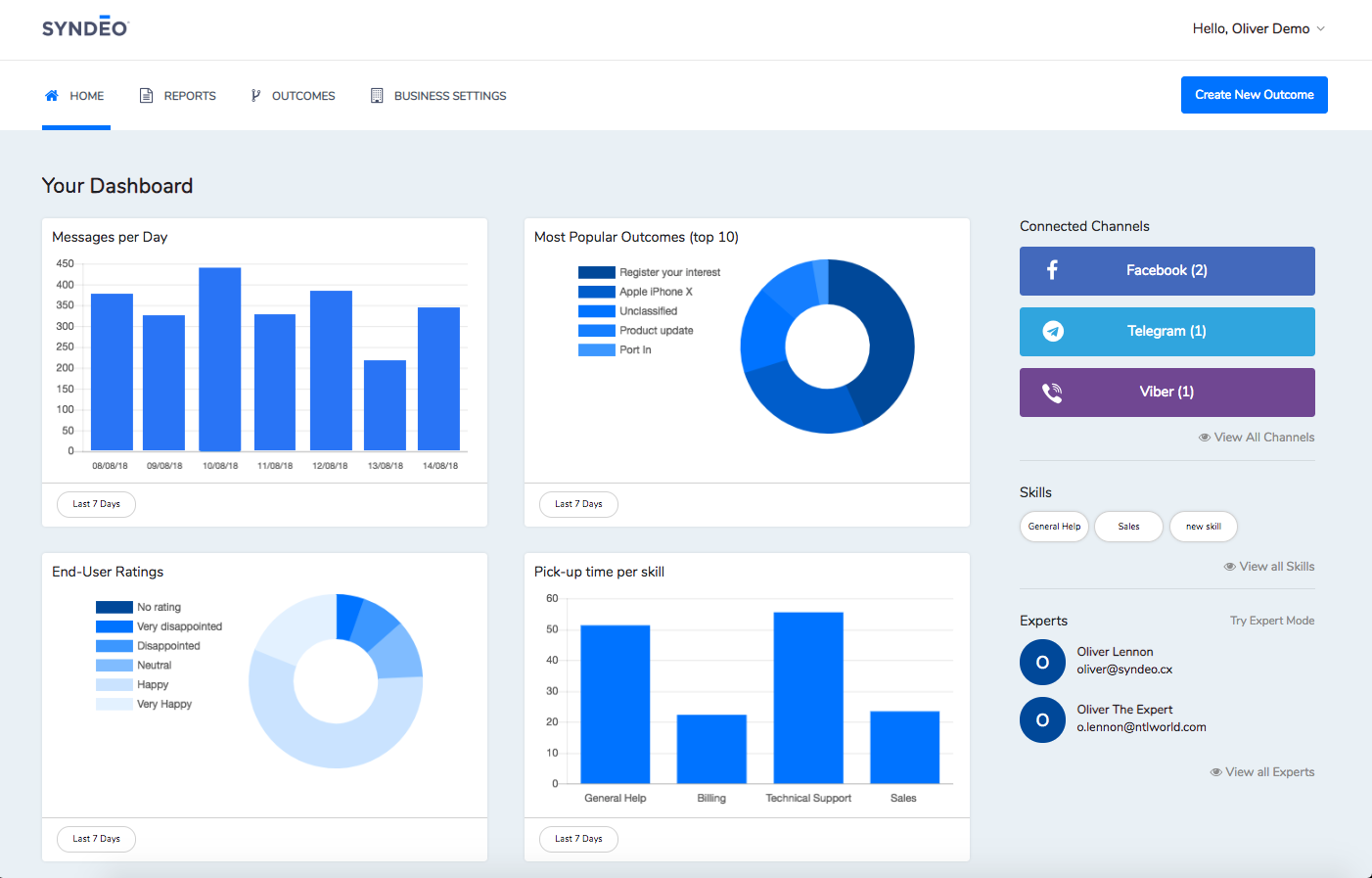The height and width of the screenshot is (878, 1372).
Task: Switch to the Outcomes tab
Action: click(x=293, y=96)
